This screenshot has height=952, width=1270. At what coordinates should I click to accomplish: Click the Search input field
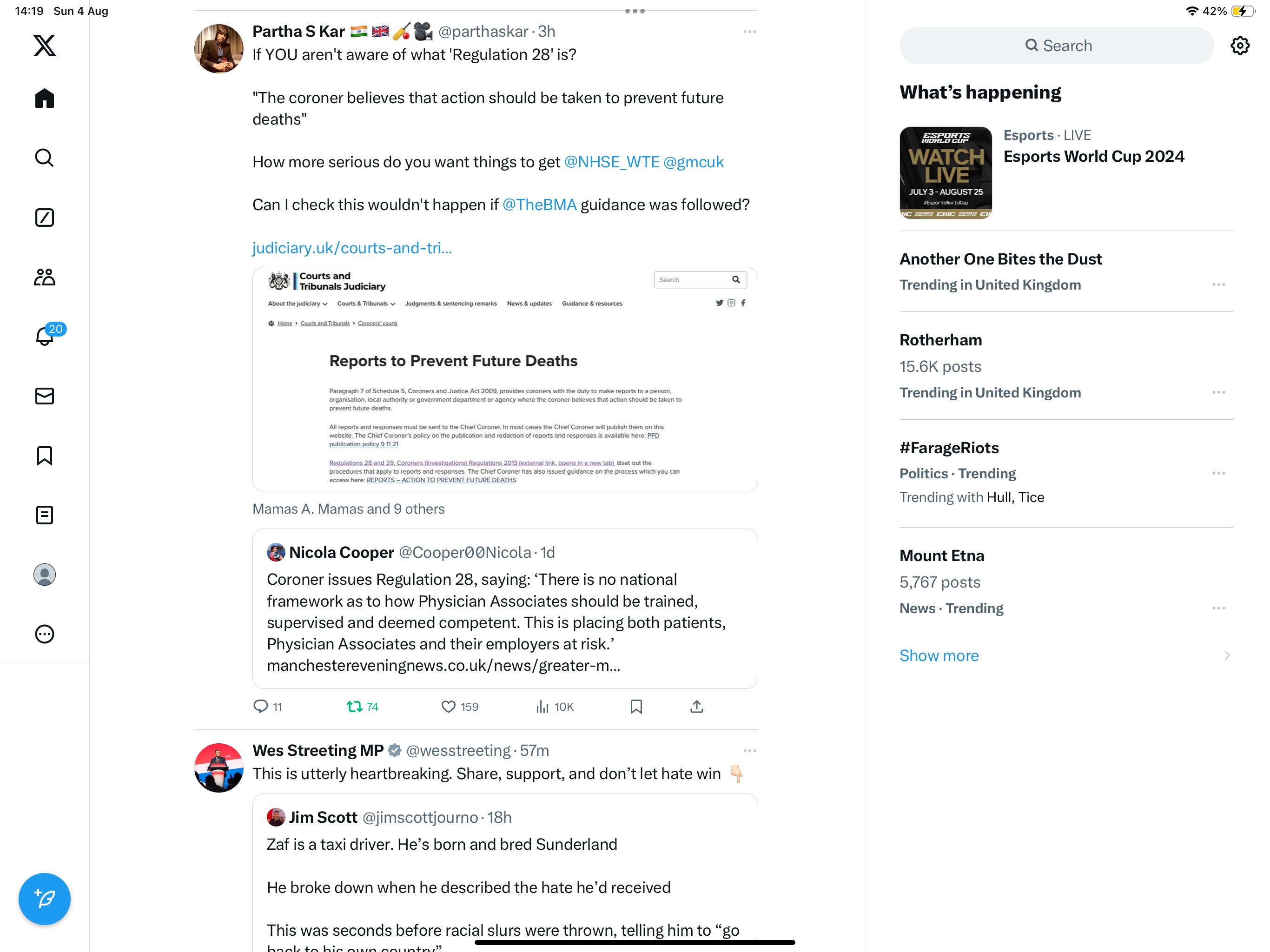(1056, 46)
